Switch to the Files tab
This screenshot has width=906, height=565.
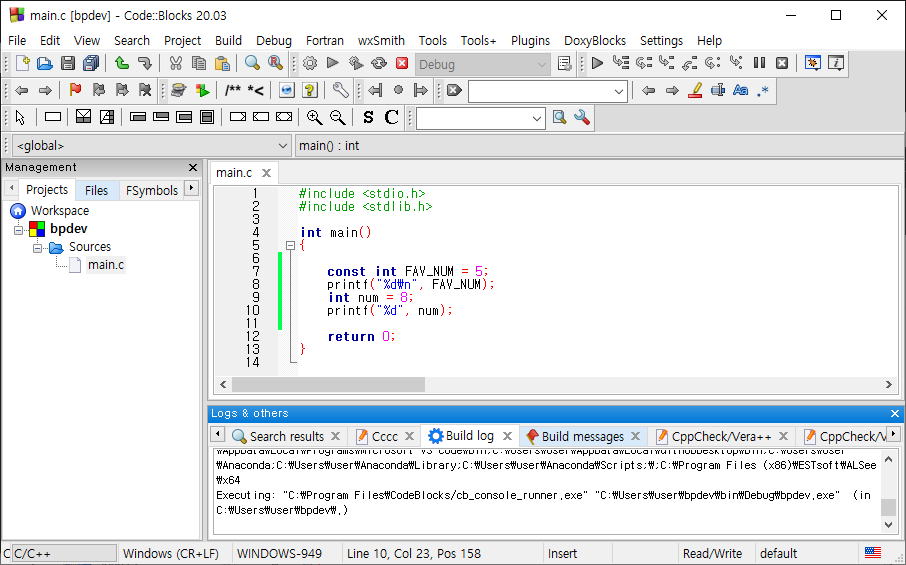pyautogui.click(x=96, y=190)
